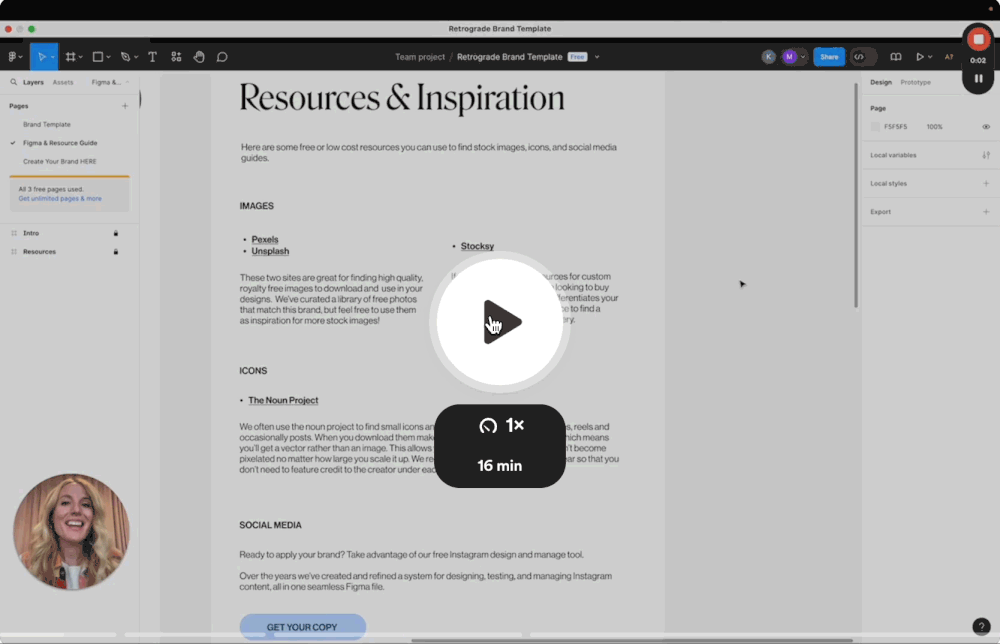Click the K user avatar

(x=768, y=57)
